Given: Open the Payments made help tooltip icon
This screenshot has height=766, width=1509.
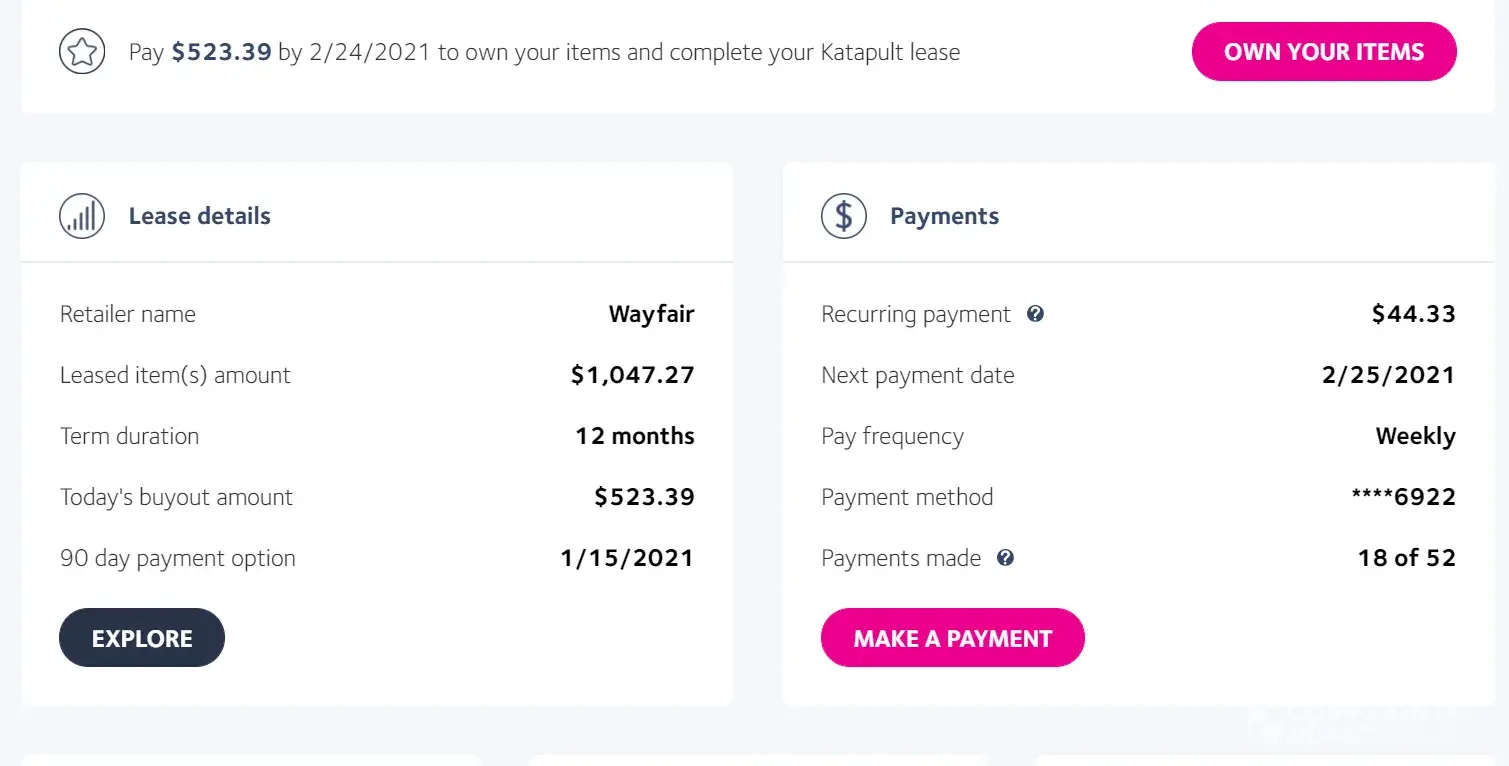Looking at the screenshot, I should click(x=1006, y=558).
